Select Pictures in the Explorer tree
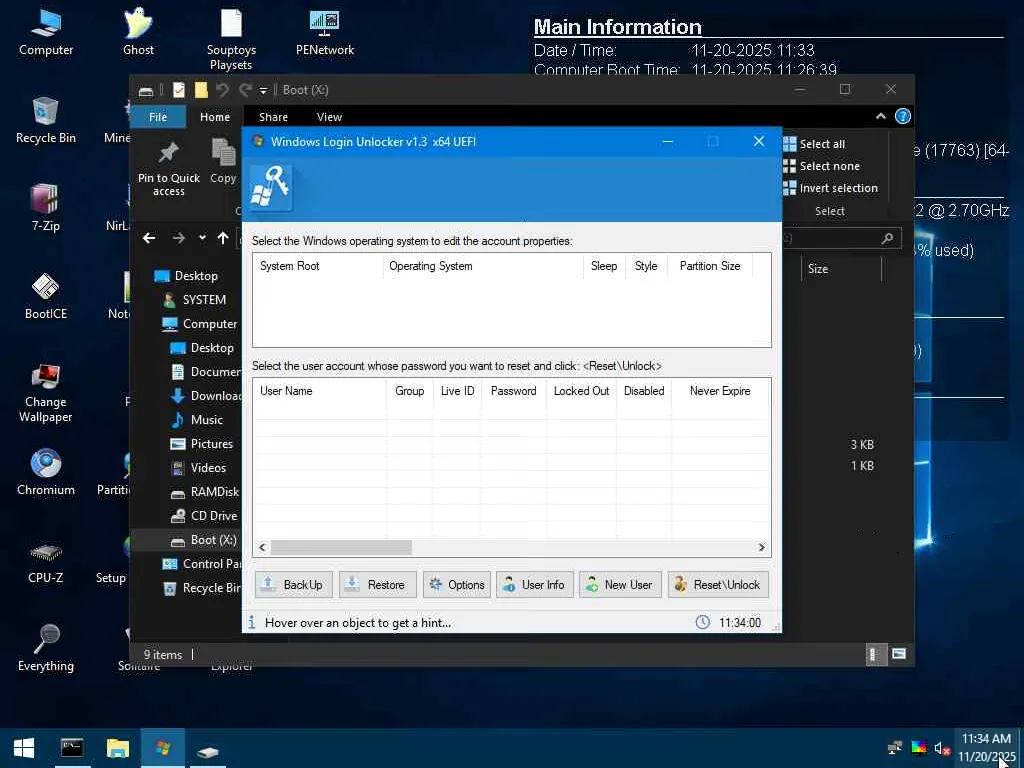Image resolution: width=1024 pixels, height=768 pixels. tap(201, 443)
